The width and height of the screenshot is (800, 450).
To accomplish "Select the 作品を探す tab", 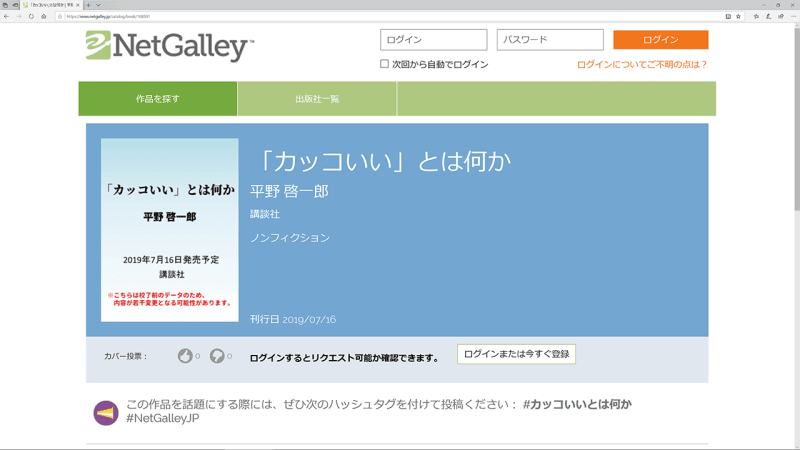I will click(158, 98).
